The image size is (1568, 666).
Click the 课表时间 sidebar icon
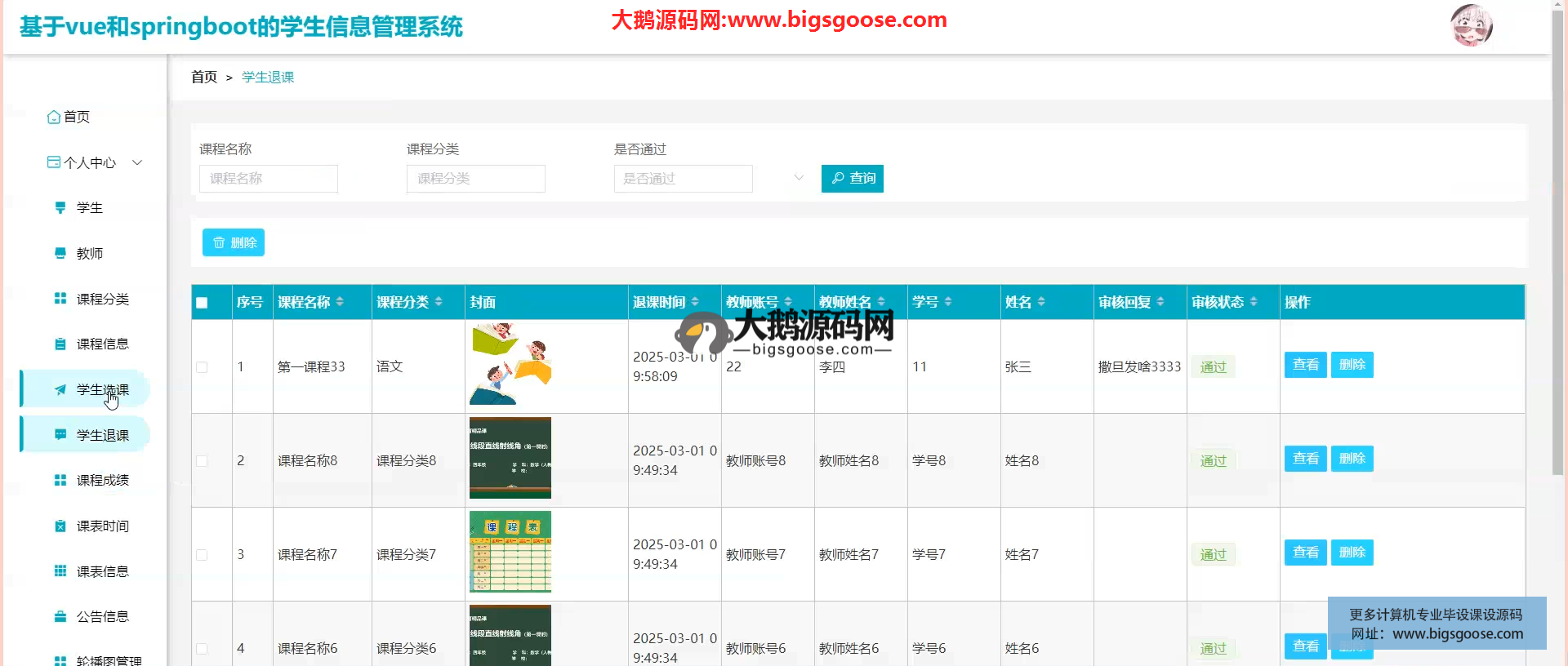tap(60, 526)
